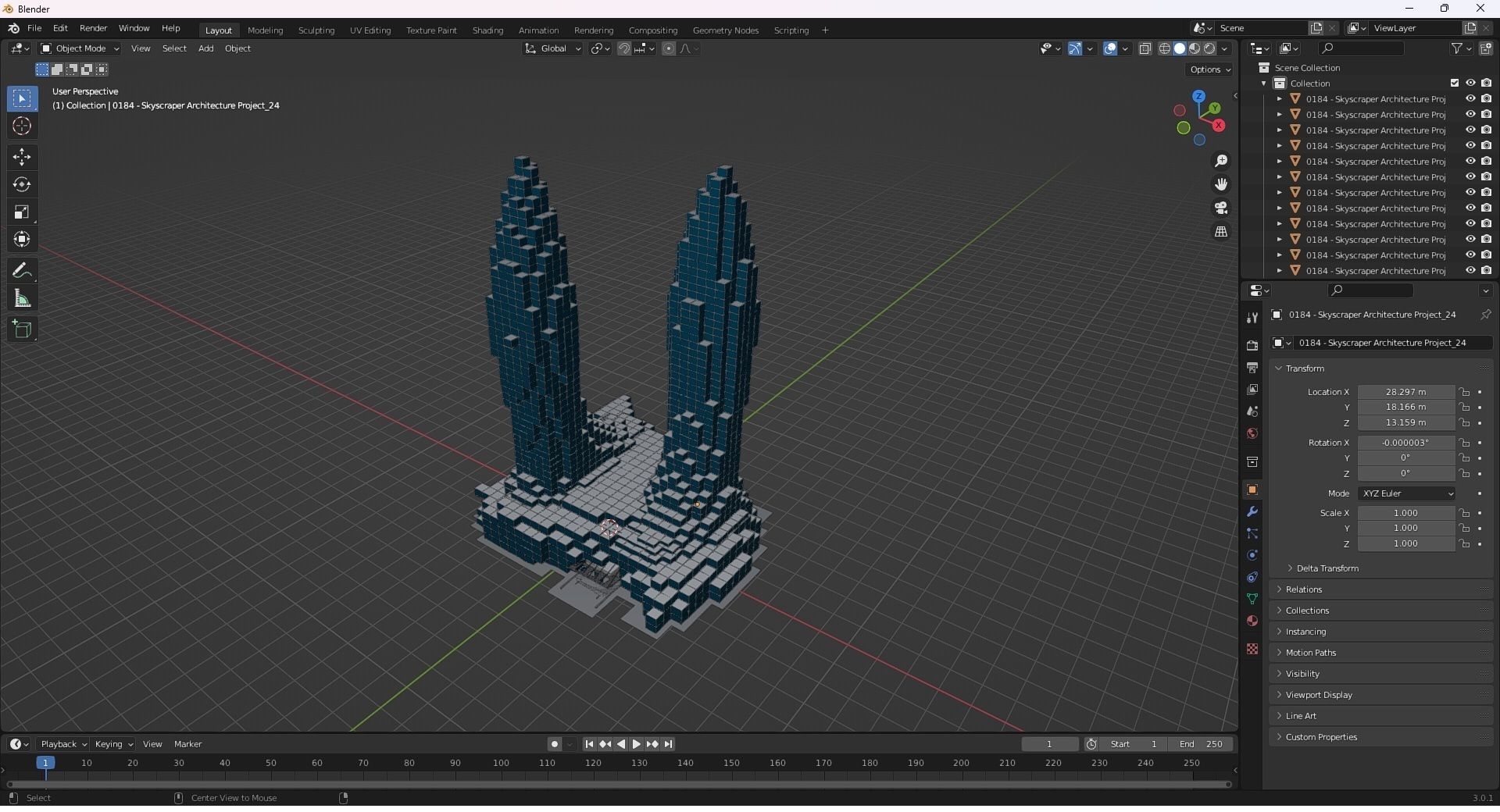Switch to the Modeling workspace tab
Viewport: 1500px width, 812px height.
click(x=265, y=30)
